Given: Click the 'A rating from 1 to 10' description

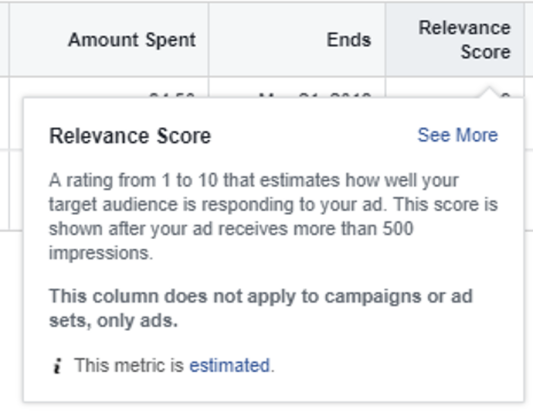Looking at the screenshot, I should [273, 216].
